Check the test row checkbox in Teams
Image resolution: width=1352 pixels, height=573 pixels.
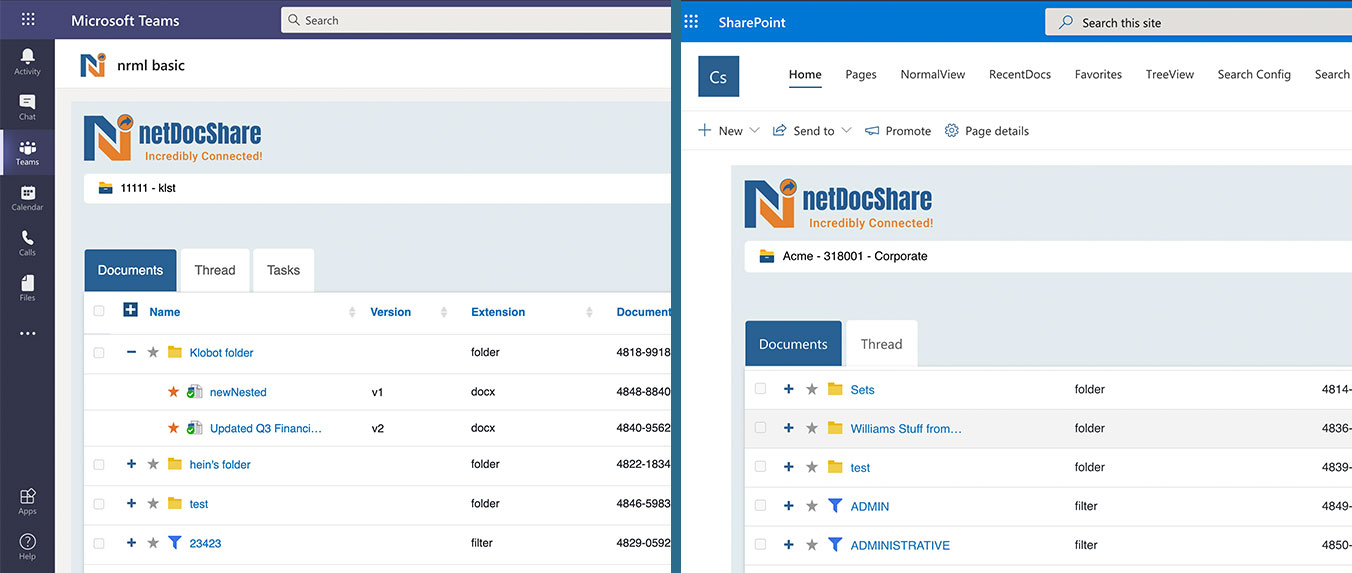click(x=98, y=503)
